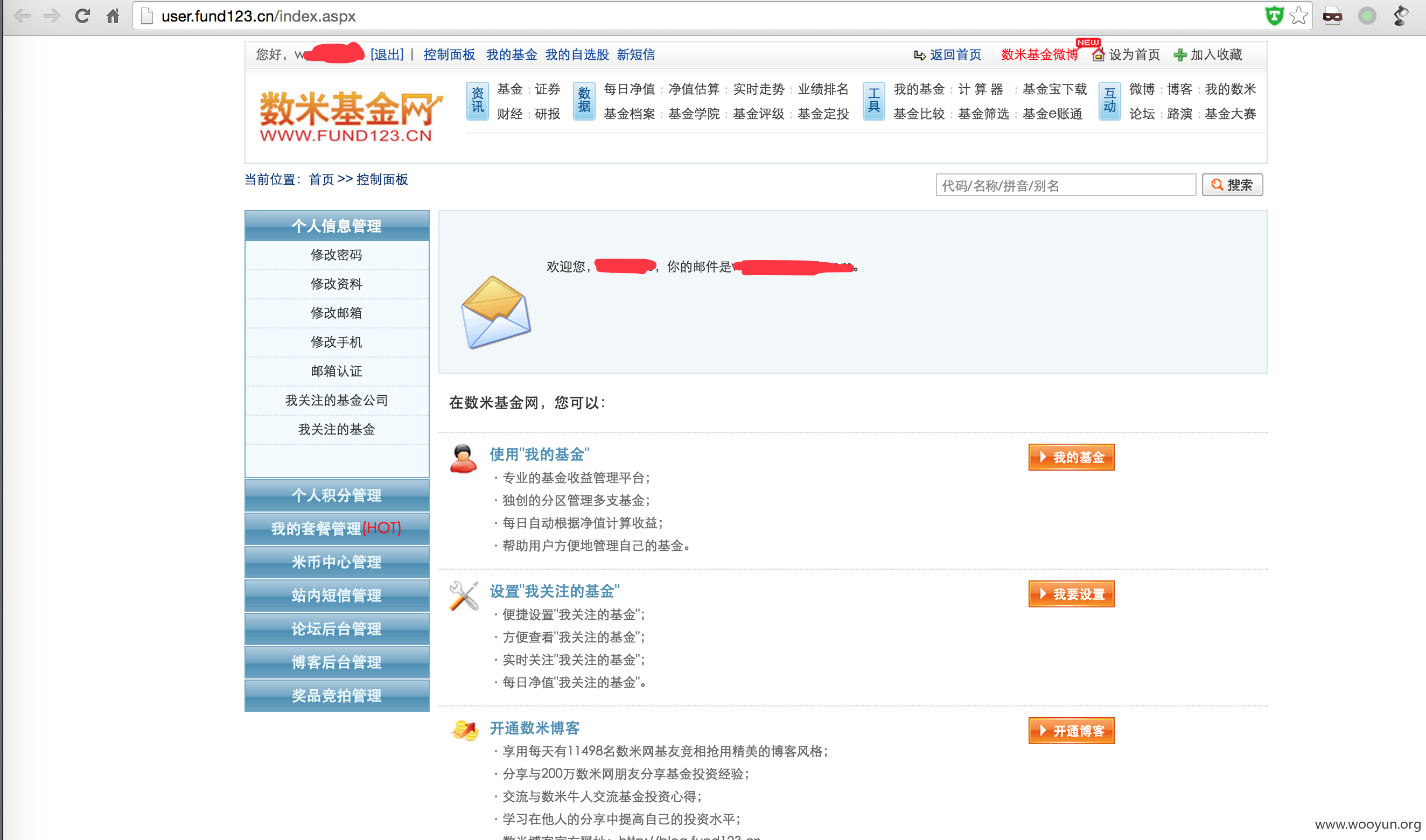
Task: Open 基金e账通 navigation item
Action: 1052,114
